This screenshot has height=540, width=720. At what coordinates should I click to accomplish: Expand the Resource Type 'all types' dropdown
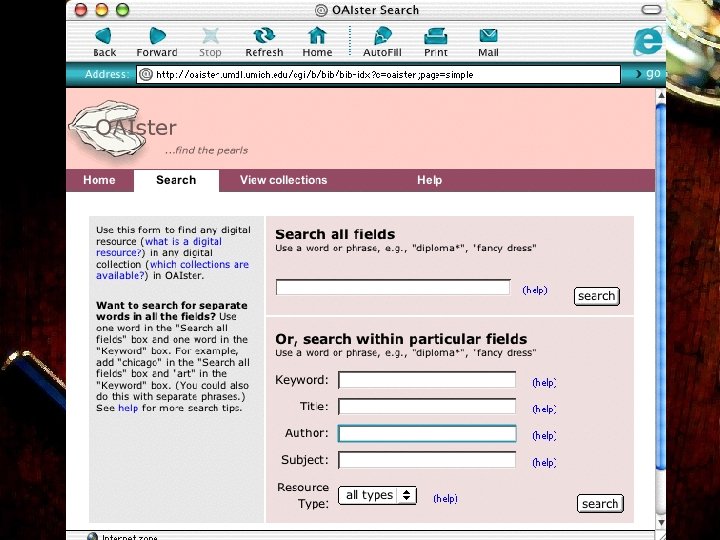[x=377, y=495]
